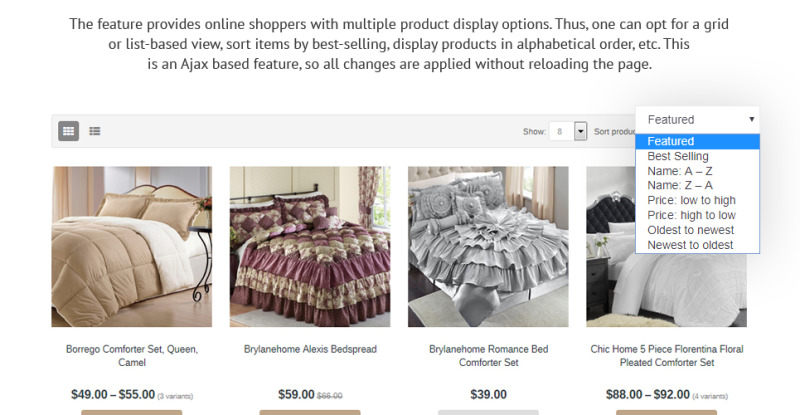This screenshot has height=415, width=800.
Task: Click the Show quantity field showing 8
Action: pyautogui.click(x=560, y=131)
